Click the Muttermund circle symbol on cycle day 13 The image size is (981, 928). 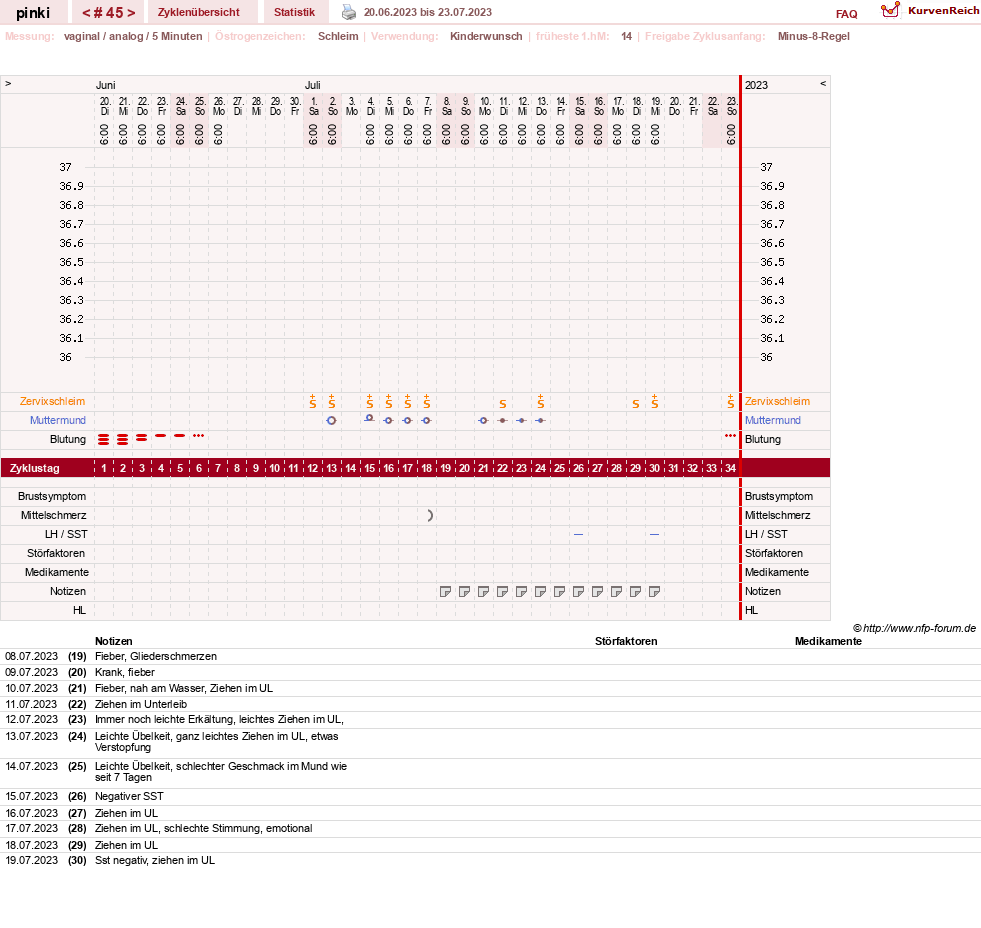tap(332, 421)
